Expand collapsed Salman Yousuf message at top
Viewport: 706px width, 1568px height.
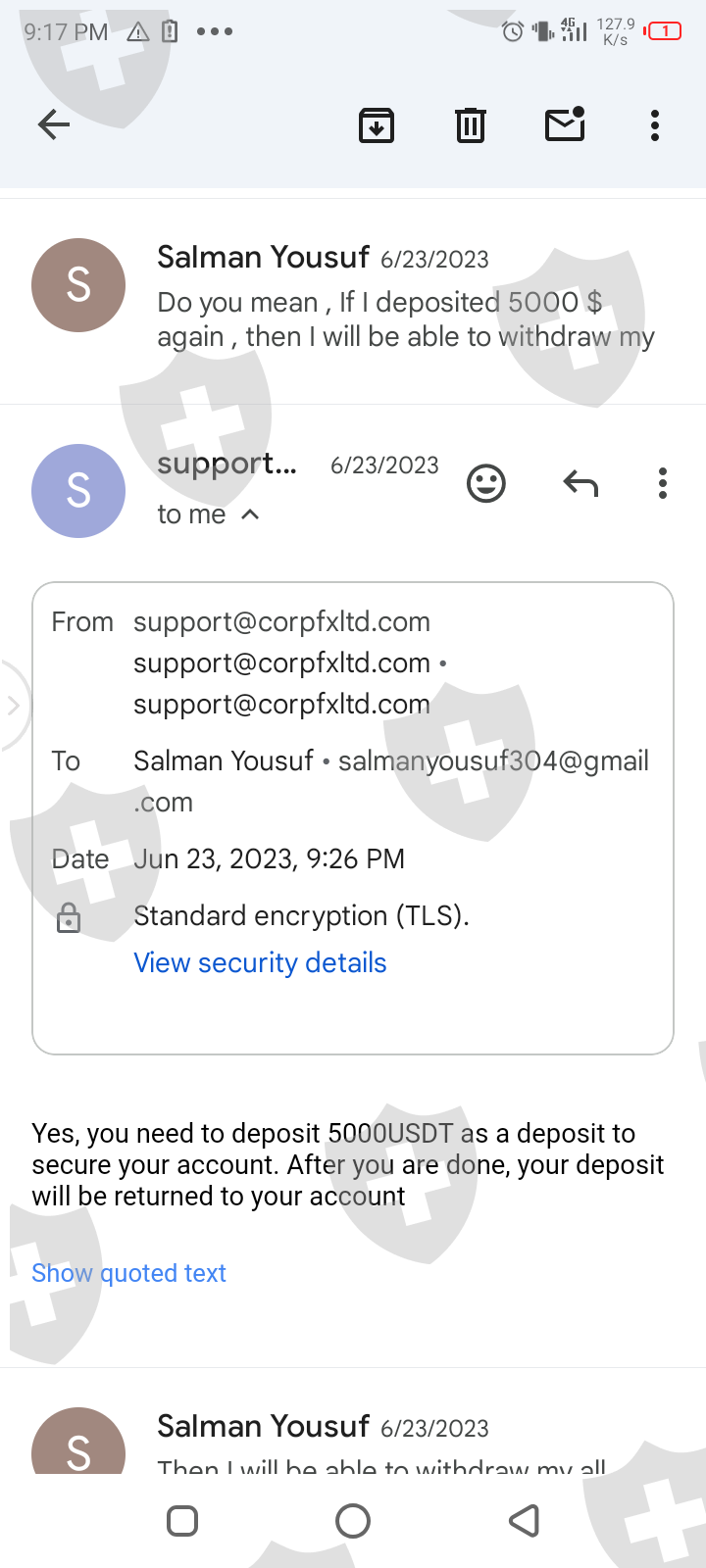coord(402,302)
